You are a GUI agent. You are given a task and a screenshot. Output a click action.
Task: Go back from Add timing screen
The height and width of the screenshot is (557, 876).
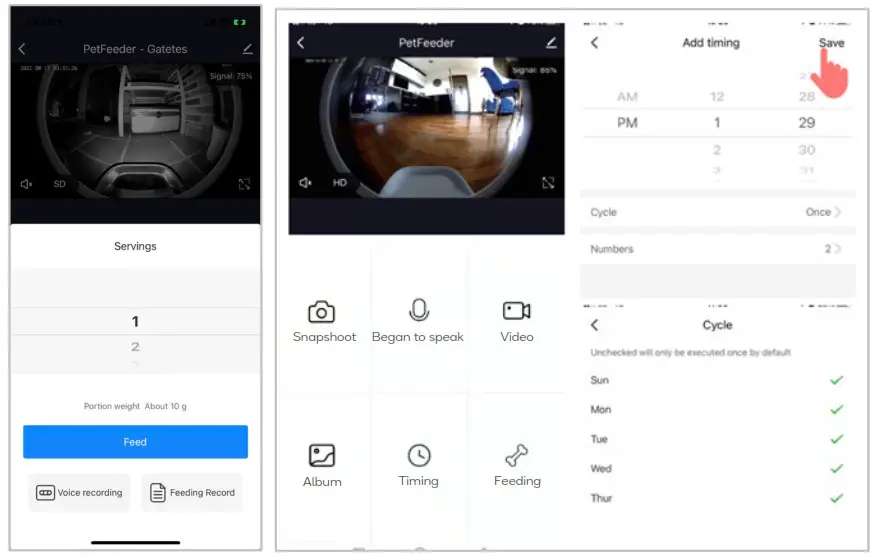coord(594,42)
